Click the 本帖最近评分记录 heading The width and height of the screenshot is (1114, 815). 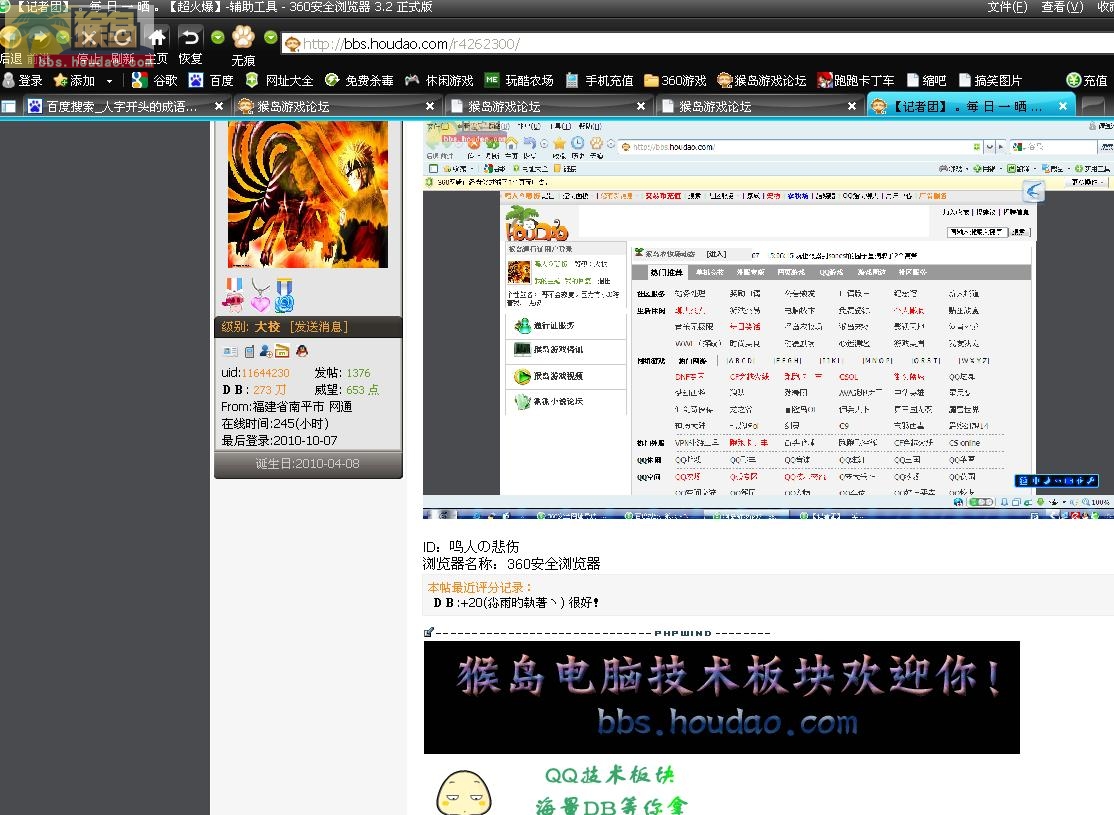(479, 588)
